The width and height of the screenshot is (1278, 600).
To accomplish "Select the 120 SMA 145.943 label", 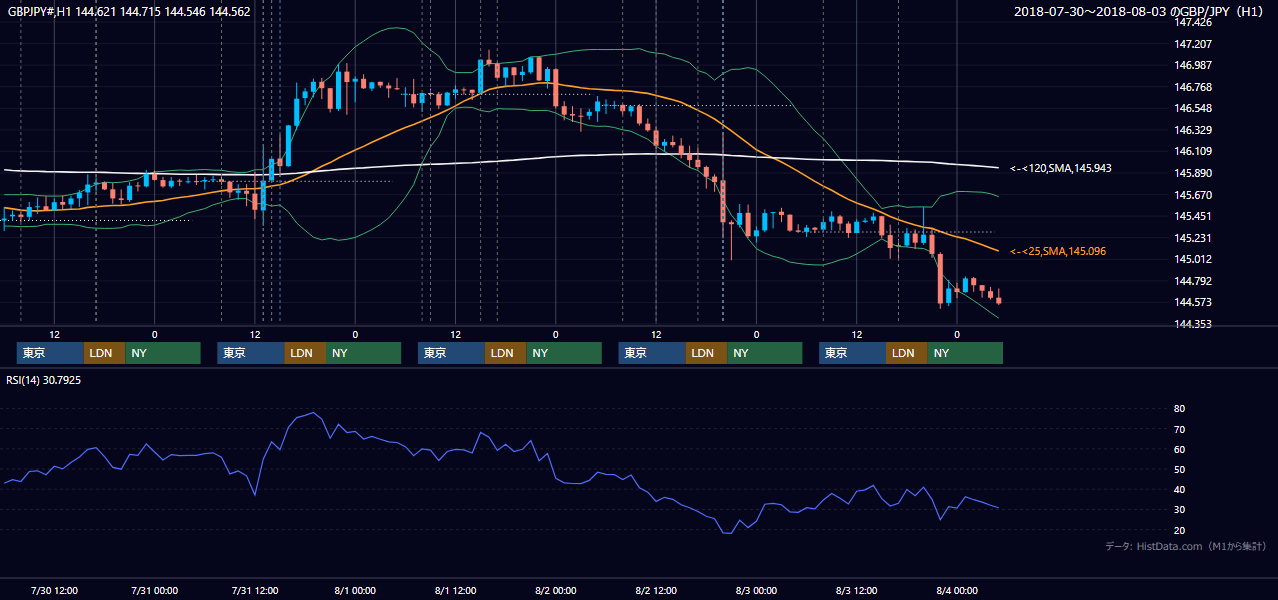I will click(x=1060, y=168).
